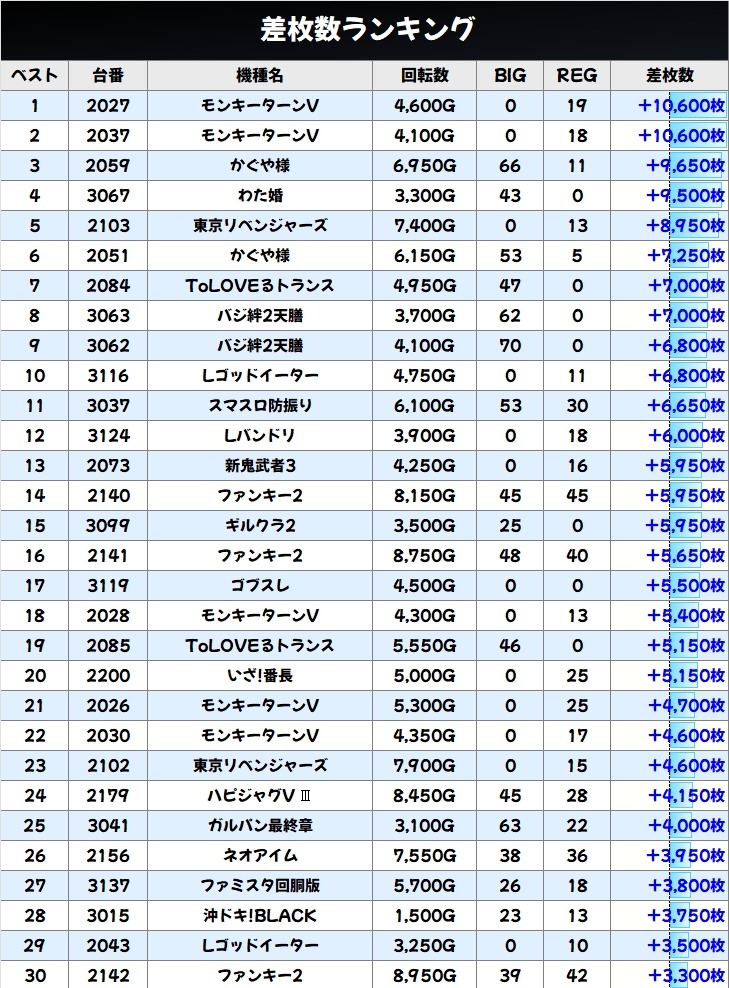Select the REG column header
The image size is (729, 988).
(576, 76)
